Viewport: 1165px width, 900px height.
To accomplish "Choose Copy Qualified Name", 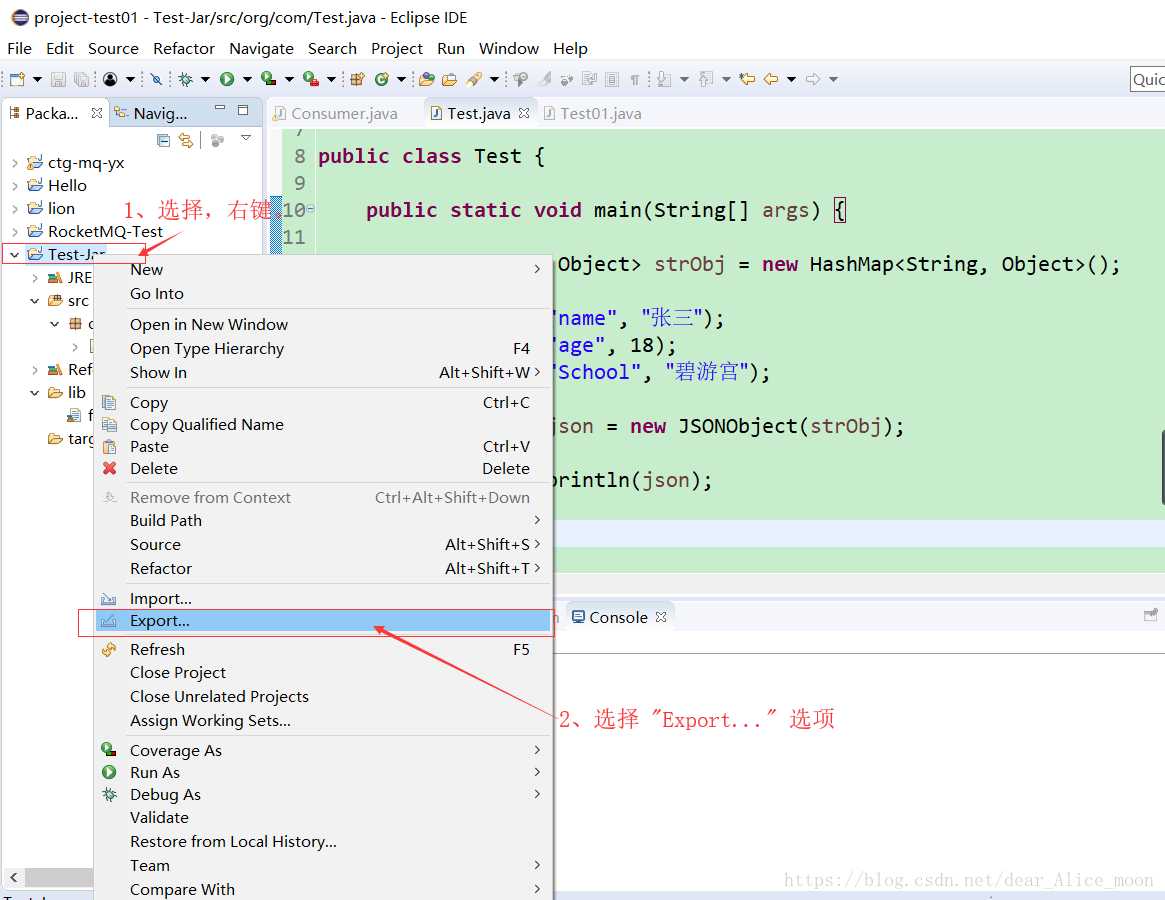I will [x=325, y=424].
